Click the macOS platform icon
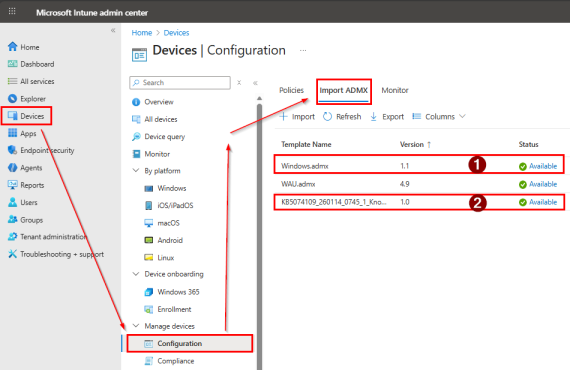570x370 pixels. coord(149,223)
